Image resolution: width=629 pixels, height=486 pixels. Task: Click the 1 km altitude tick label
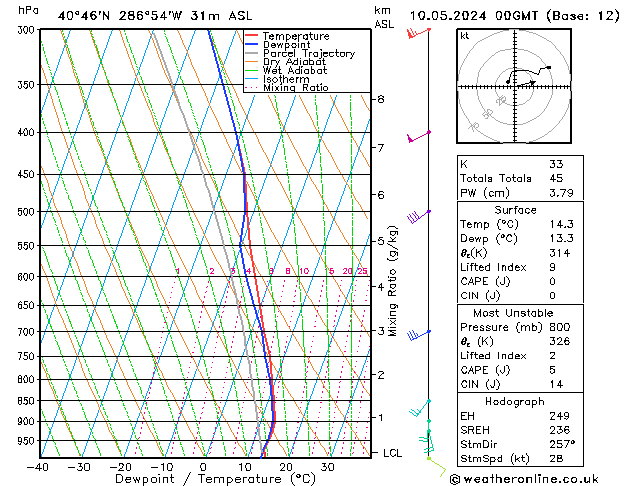coord(381,417)
